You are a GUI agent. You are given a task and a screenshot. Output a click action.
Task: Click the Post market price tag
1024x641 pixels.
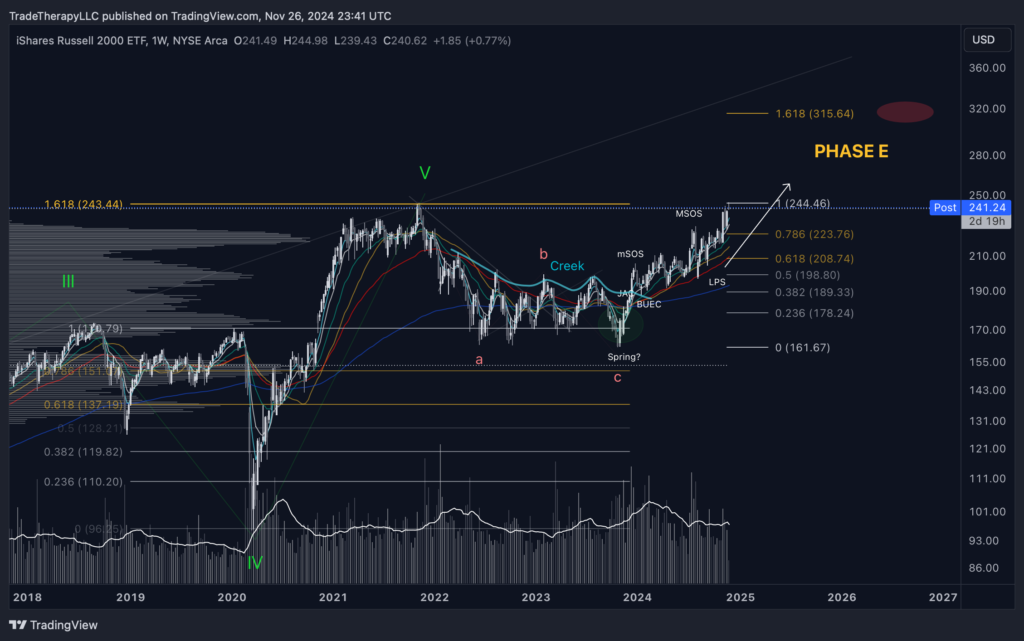pyautogui.click(x=945, y=207)
